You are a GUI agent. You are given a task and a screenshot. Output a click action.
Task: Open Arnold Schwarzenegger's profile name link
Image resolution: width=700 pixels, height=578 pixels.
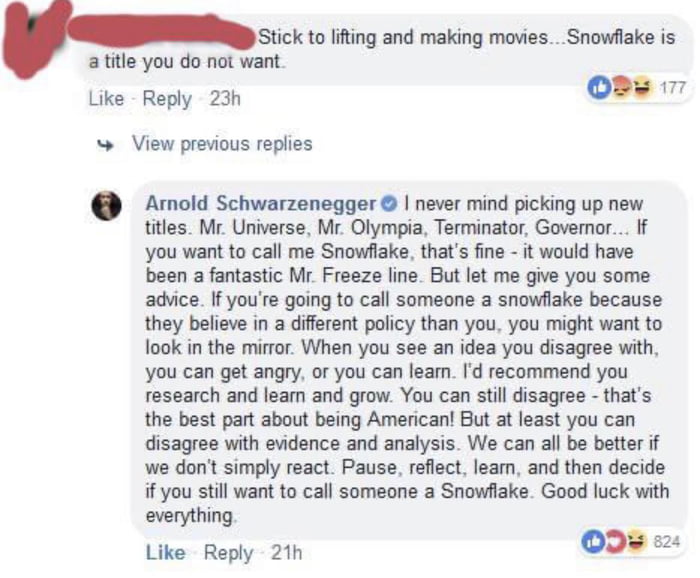[x=261, y=204]
